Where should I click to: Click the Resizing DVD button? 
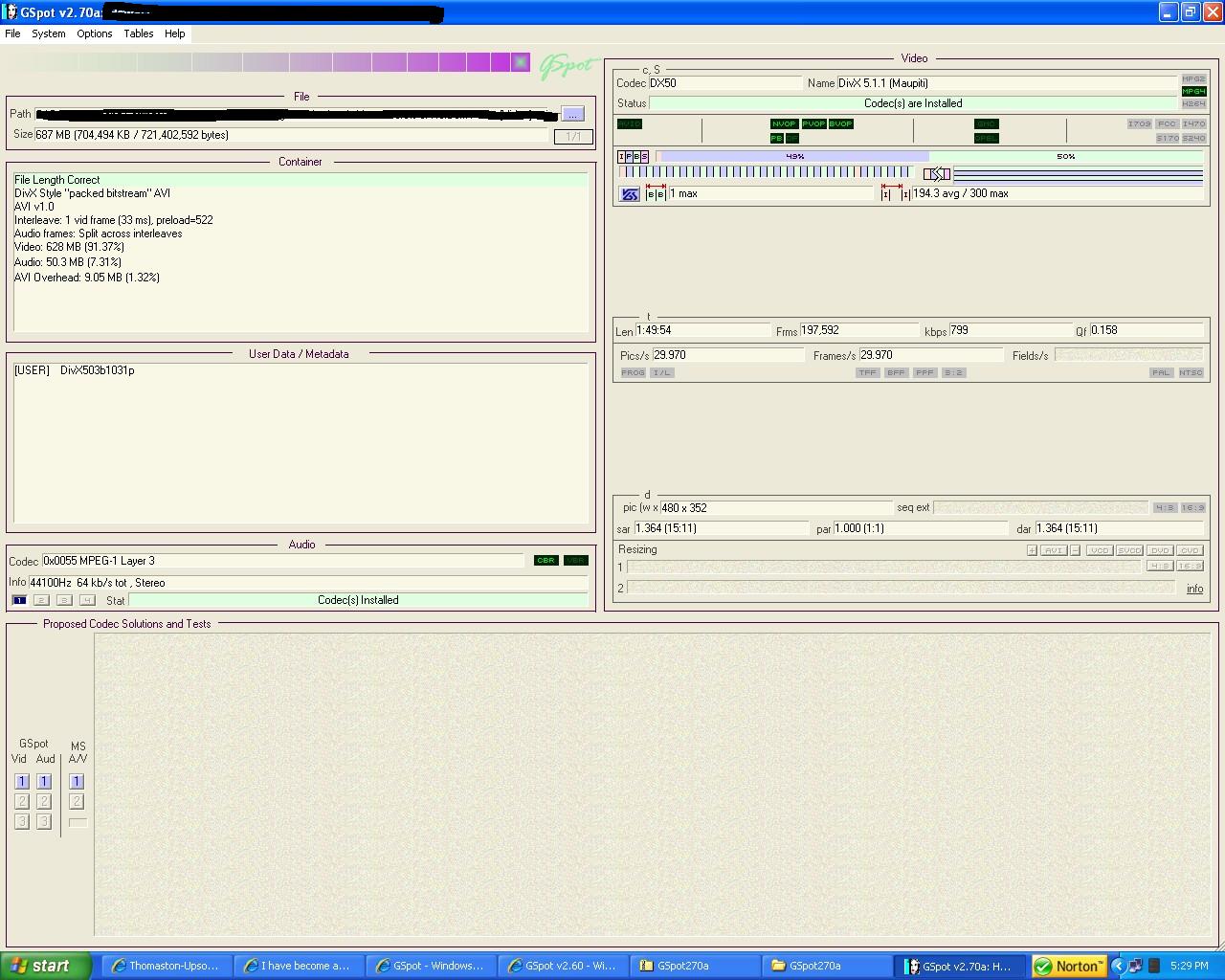pyautogui.click(x=1160, y=551)
